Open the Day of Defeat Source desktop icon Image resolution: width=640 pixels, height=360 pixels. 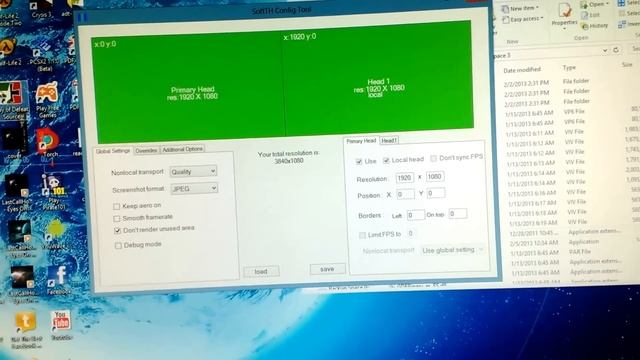12,101
